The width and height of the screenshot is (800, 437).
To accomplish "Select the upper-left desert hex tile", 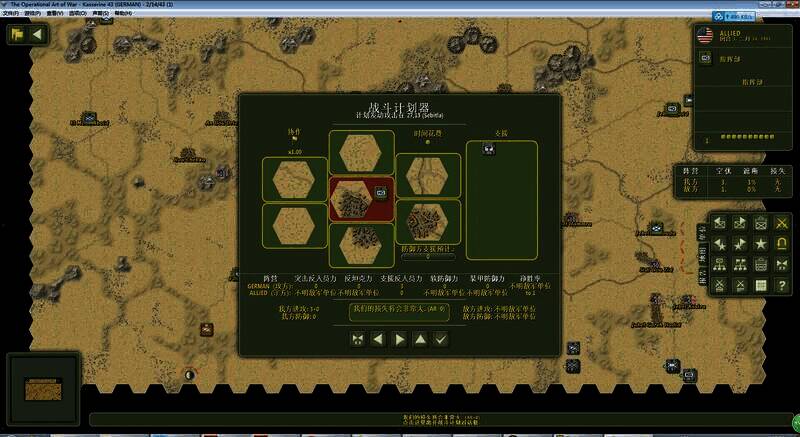I will tap(293, 177).
